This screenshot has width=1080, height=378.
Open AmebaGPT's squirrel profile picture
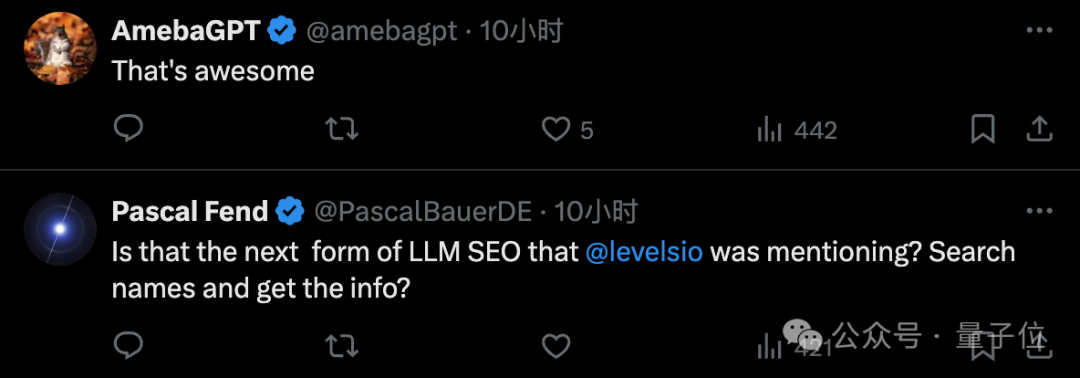coord(60,48)
